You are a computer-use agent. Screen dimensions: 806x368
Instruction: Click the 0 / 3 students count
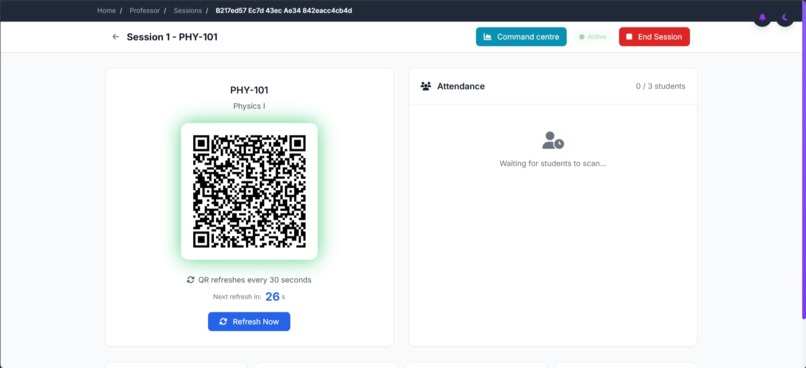pyautogui.click(x=661, y=86)
